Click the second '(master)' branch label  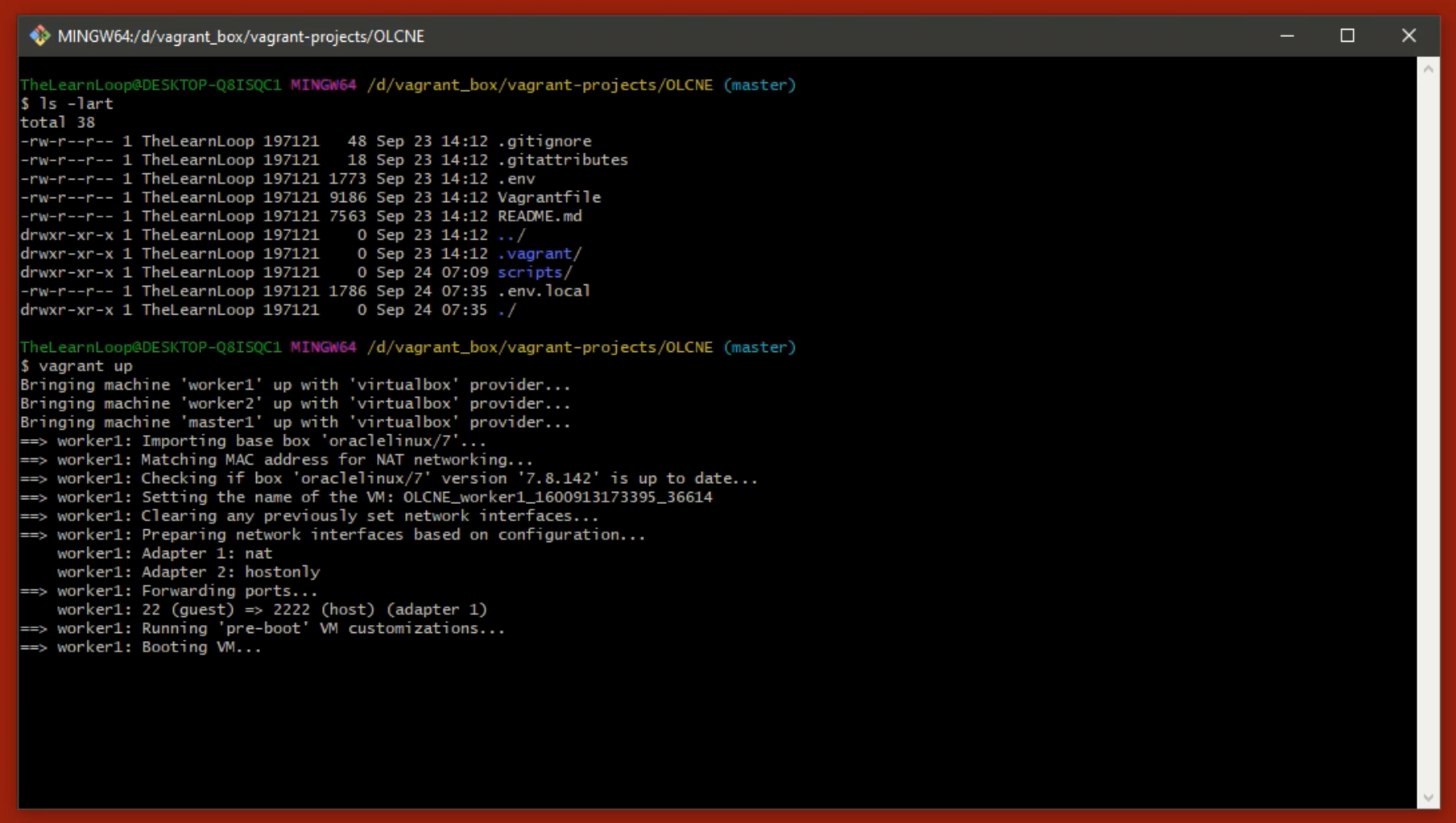759,347
